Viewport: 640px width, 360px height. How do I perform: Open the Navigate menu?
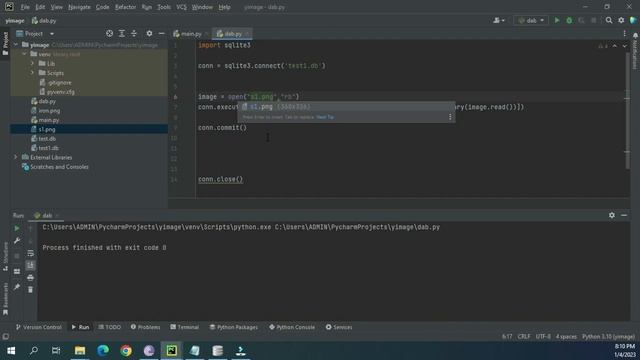click(x=79, y=7)
